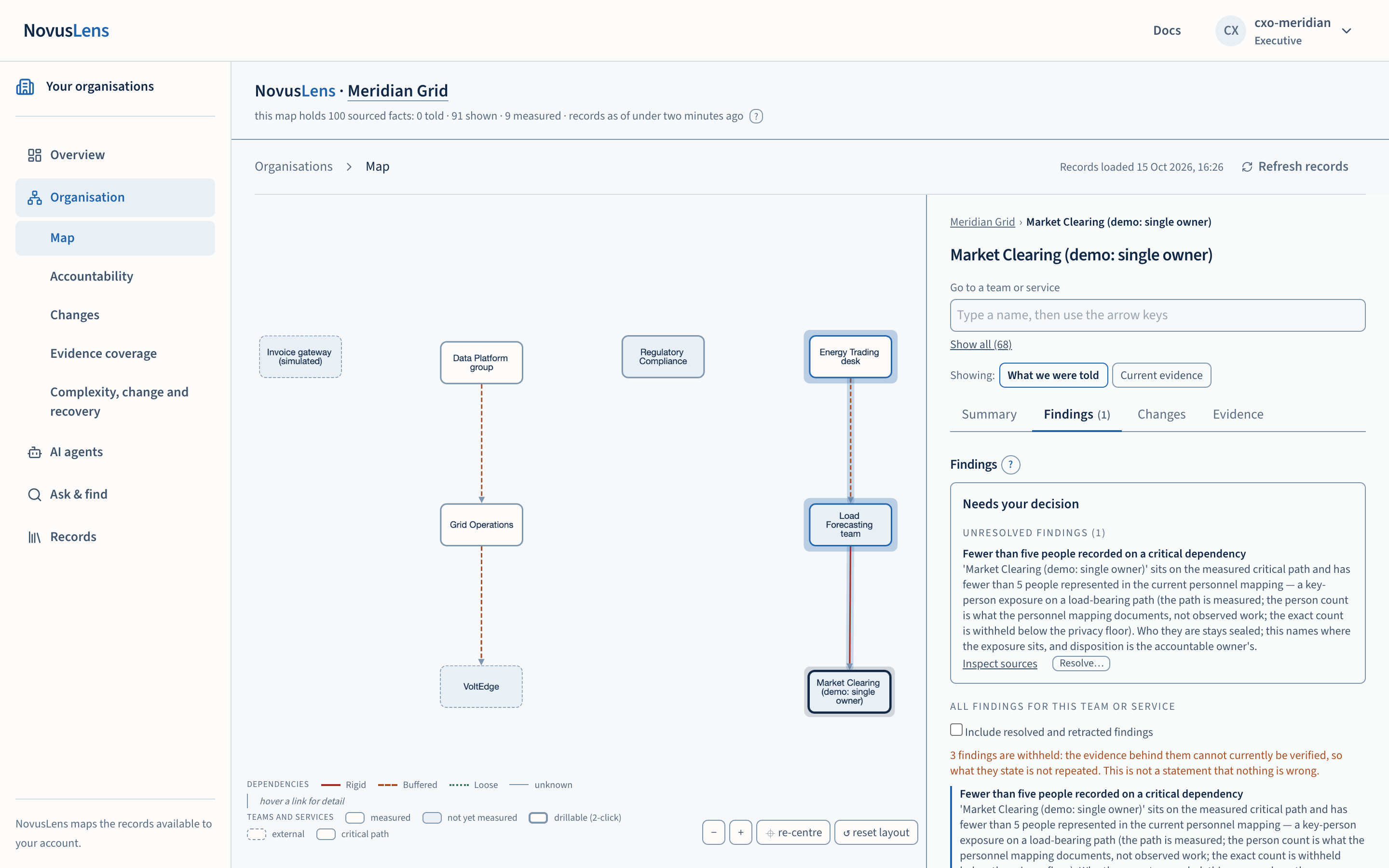
Task: Expand the cxo-meridian account dropdown chevron
Action: [x=1347, y=31]
